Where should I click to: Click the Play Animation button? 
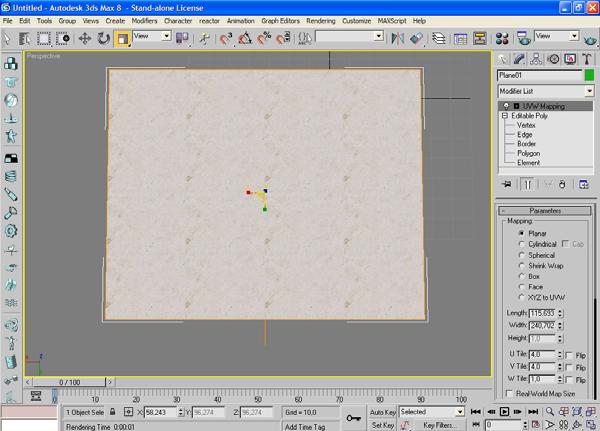(504, 412)
